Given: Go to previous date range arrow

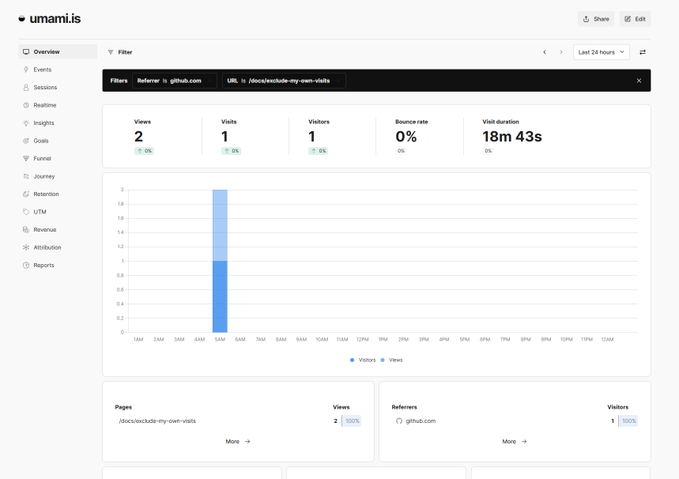Looking at the screenshot, I should [x=545, y=52].
